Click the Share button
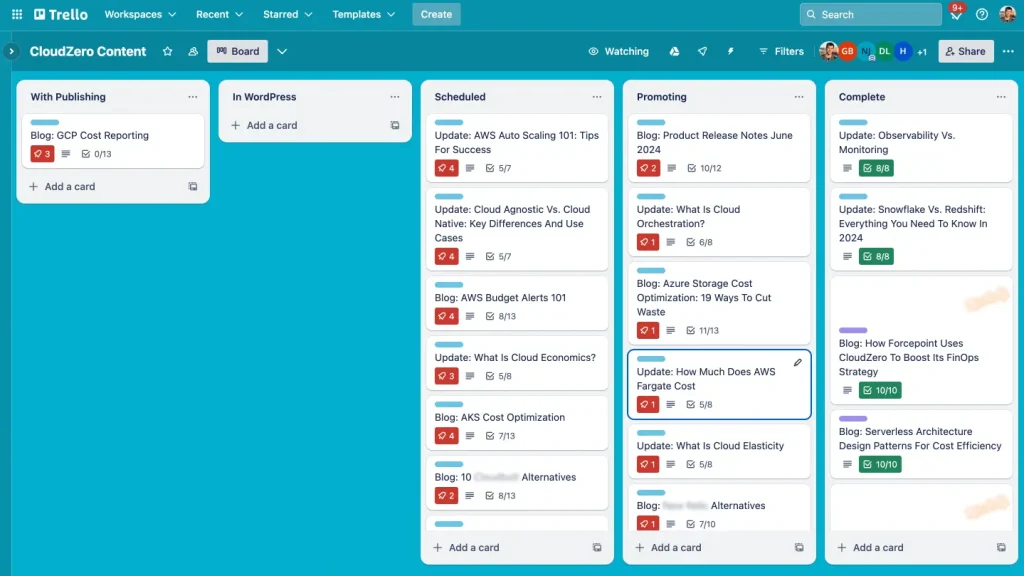Viewport: 1024px width, 576px height. tap(965, 51)
